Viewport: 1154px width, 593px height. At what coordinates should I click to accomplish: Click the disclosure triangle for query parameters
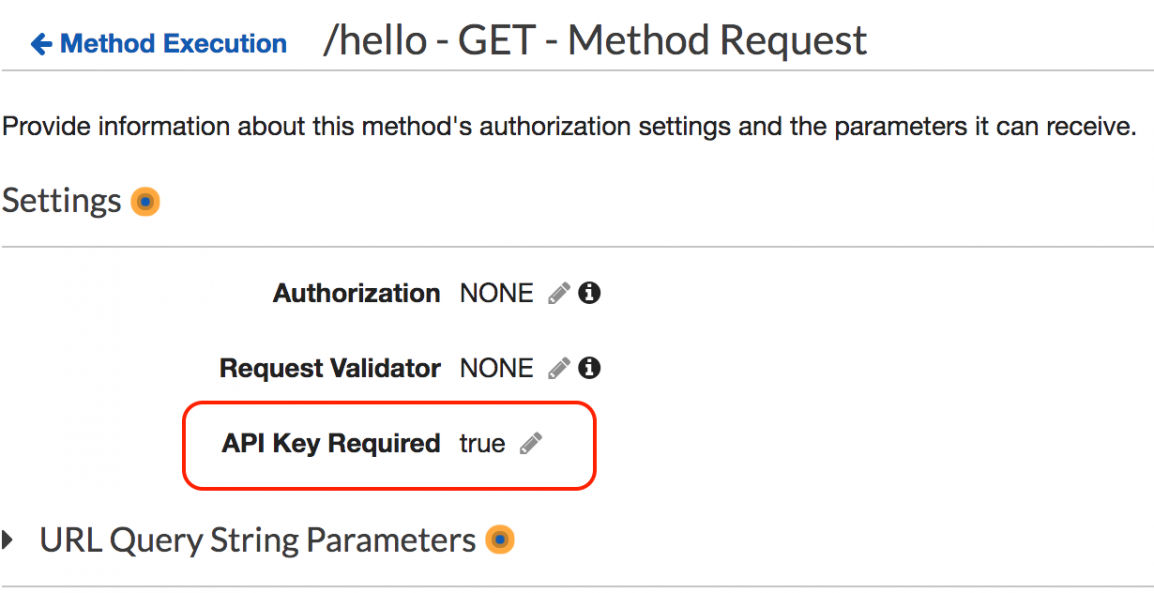(9, 539)
